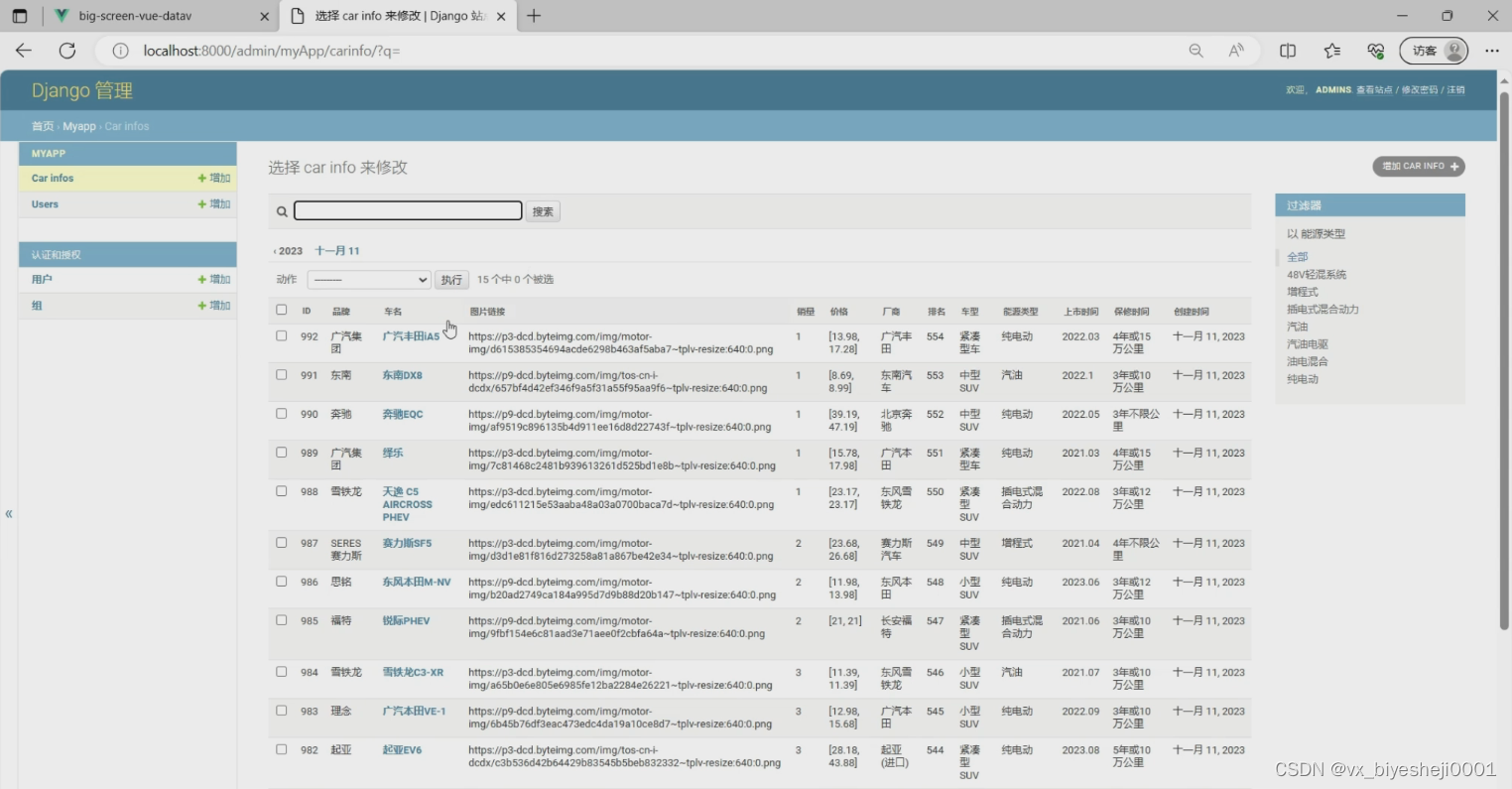1512x789 pixels.
Task: Click the zoom magnifier in address bar
Action: tap(1196, 51)
